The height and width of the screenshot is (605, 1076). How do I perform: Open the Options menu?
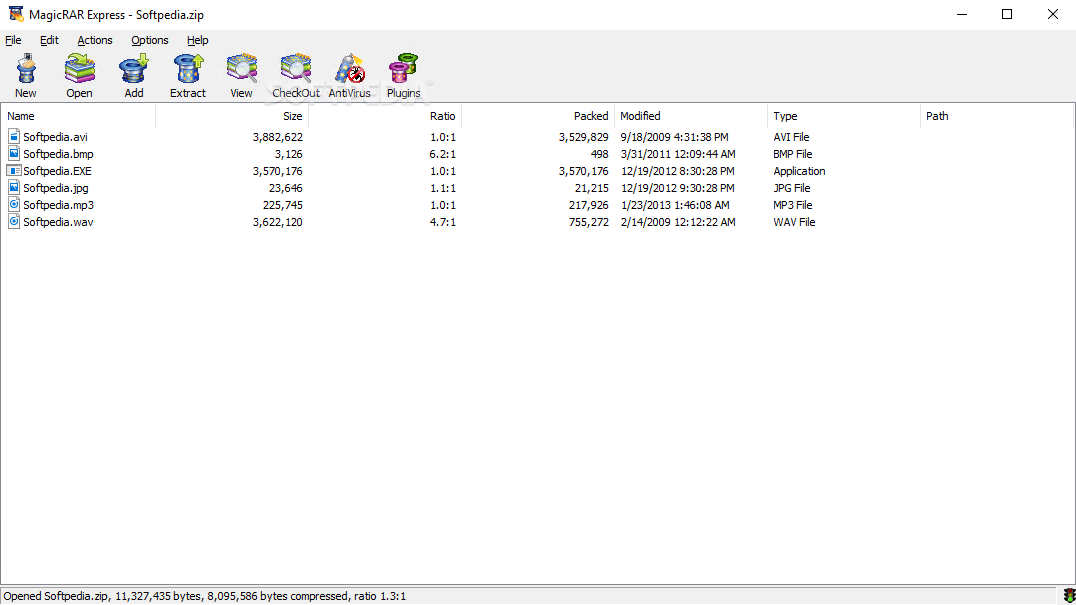(150, 40)
